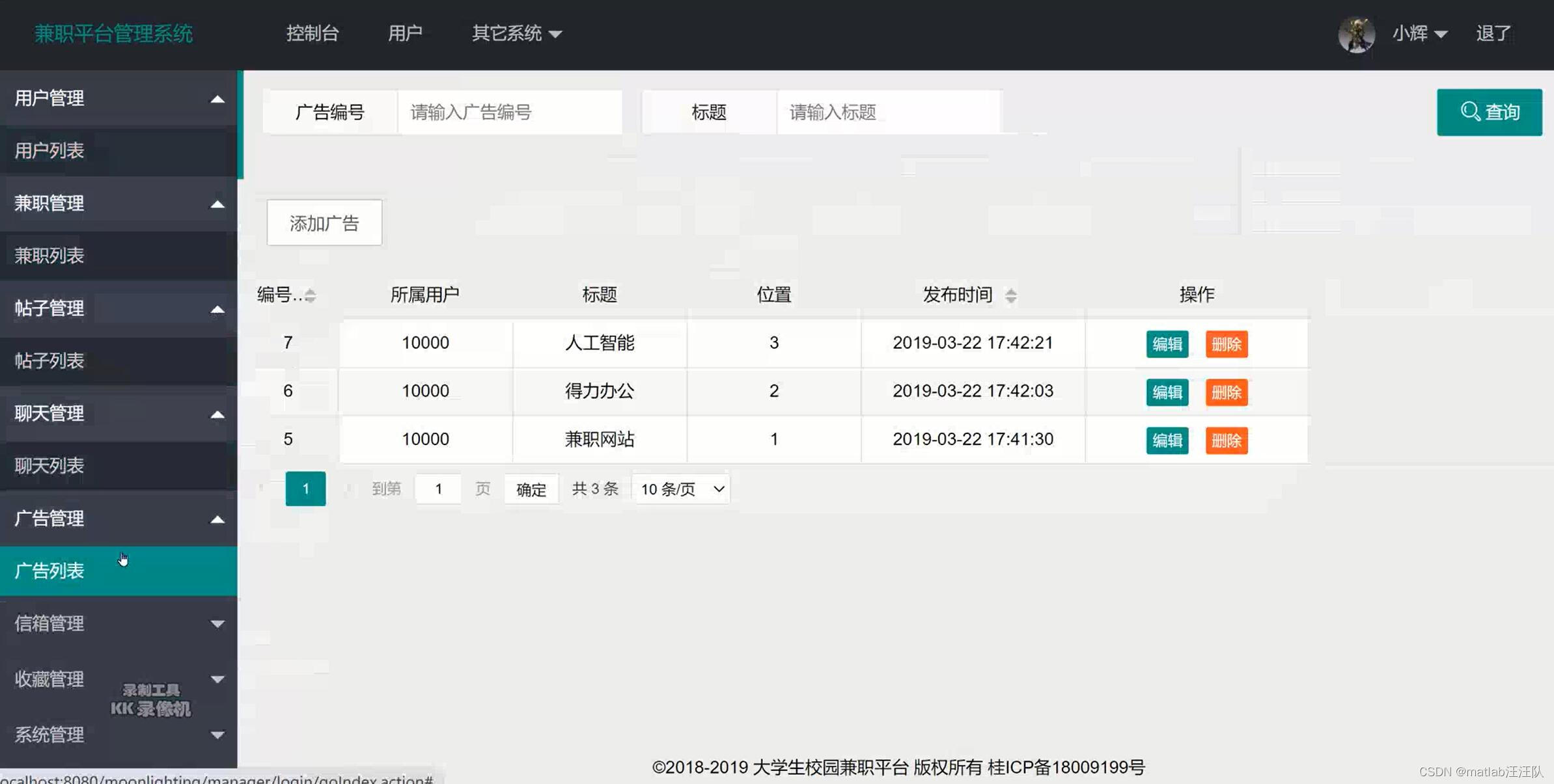Click page 1 pagination button
Screen dimensions: 1554x784
click(305, 489)
